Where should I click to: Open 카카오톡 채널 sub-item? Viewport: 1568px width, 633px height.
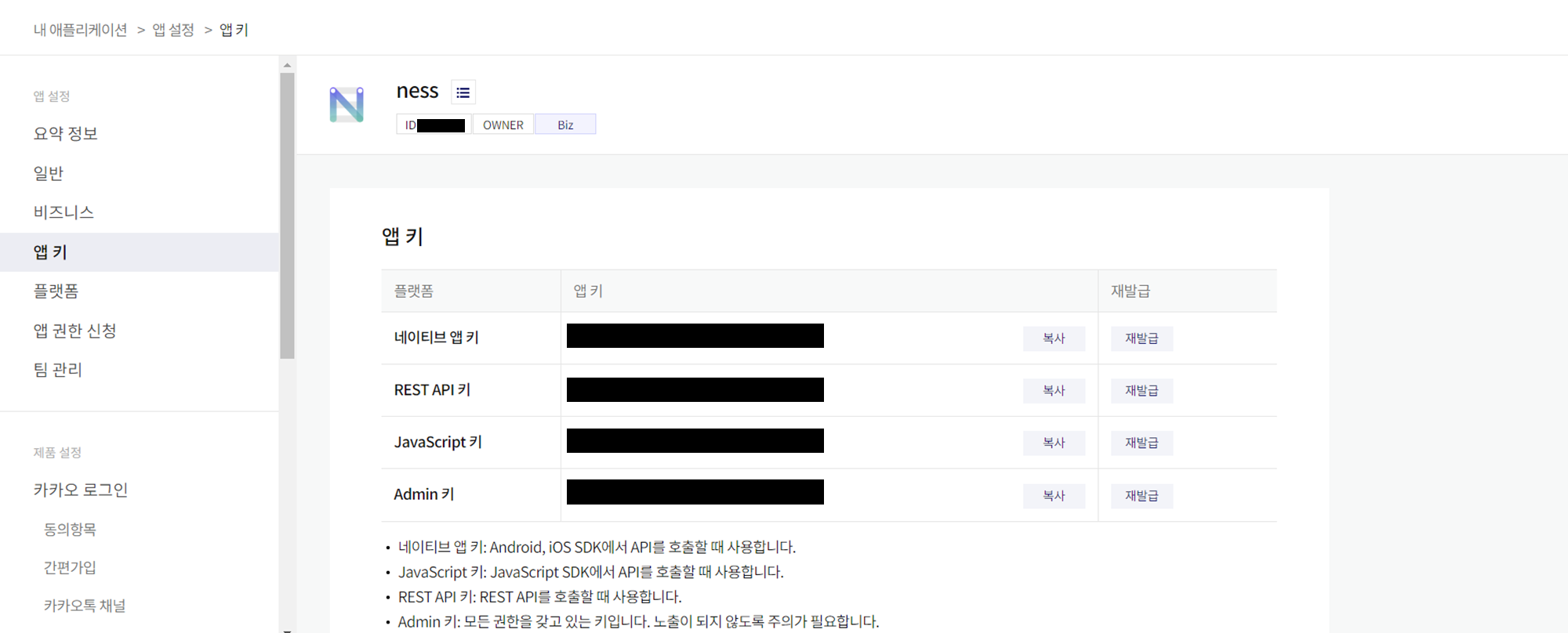click(85, 606)
